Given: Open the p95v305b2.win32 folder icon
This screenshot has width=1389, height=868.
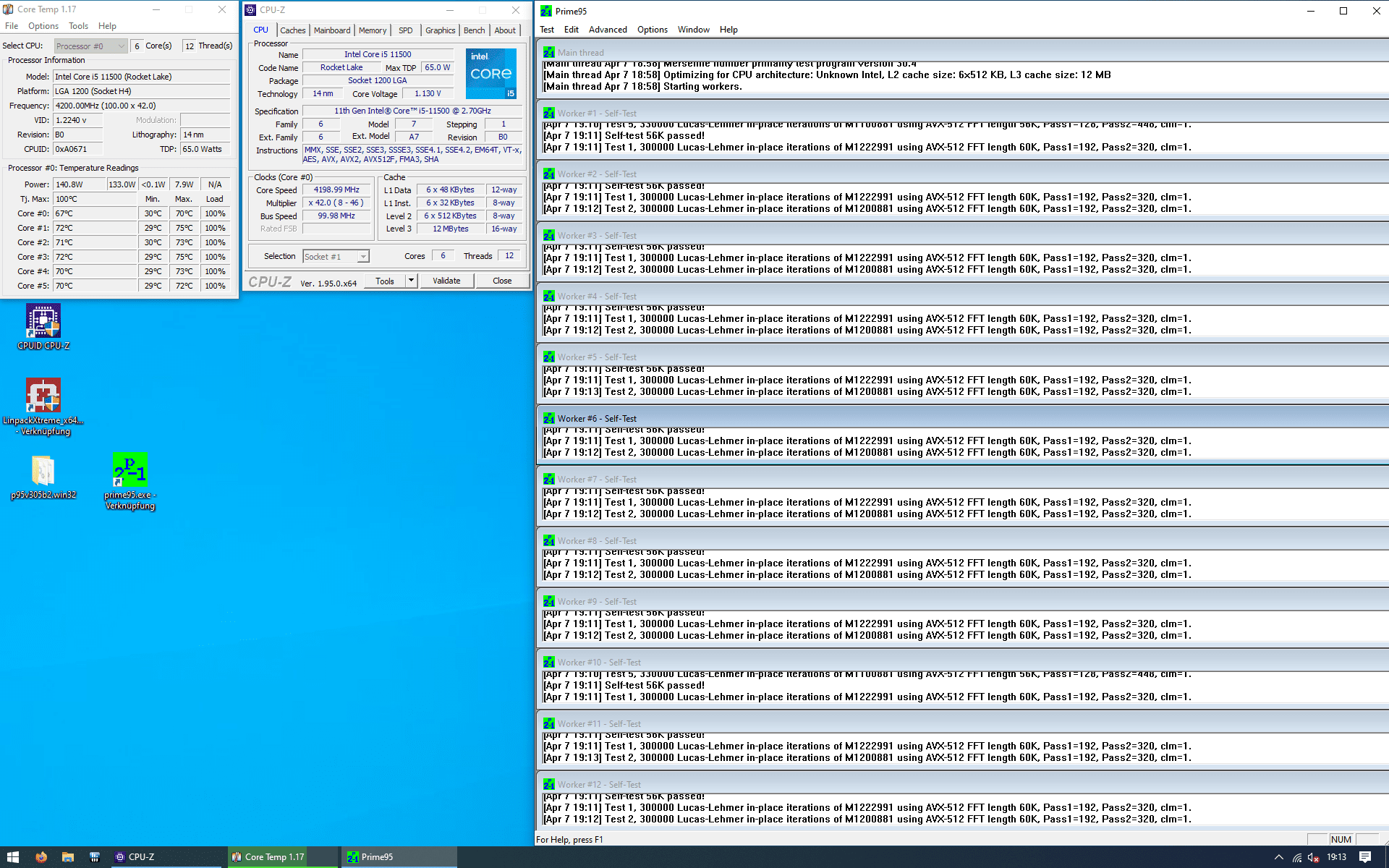Looking at the screenshot, I should point(43,477).
